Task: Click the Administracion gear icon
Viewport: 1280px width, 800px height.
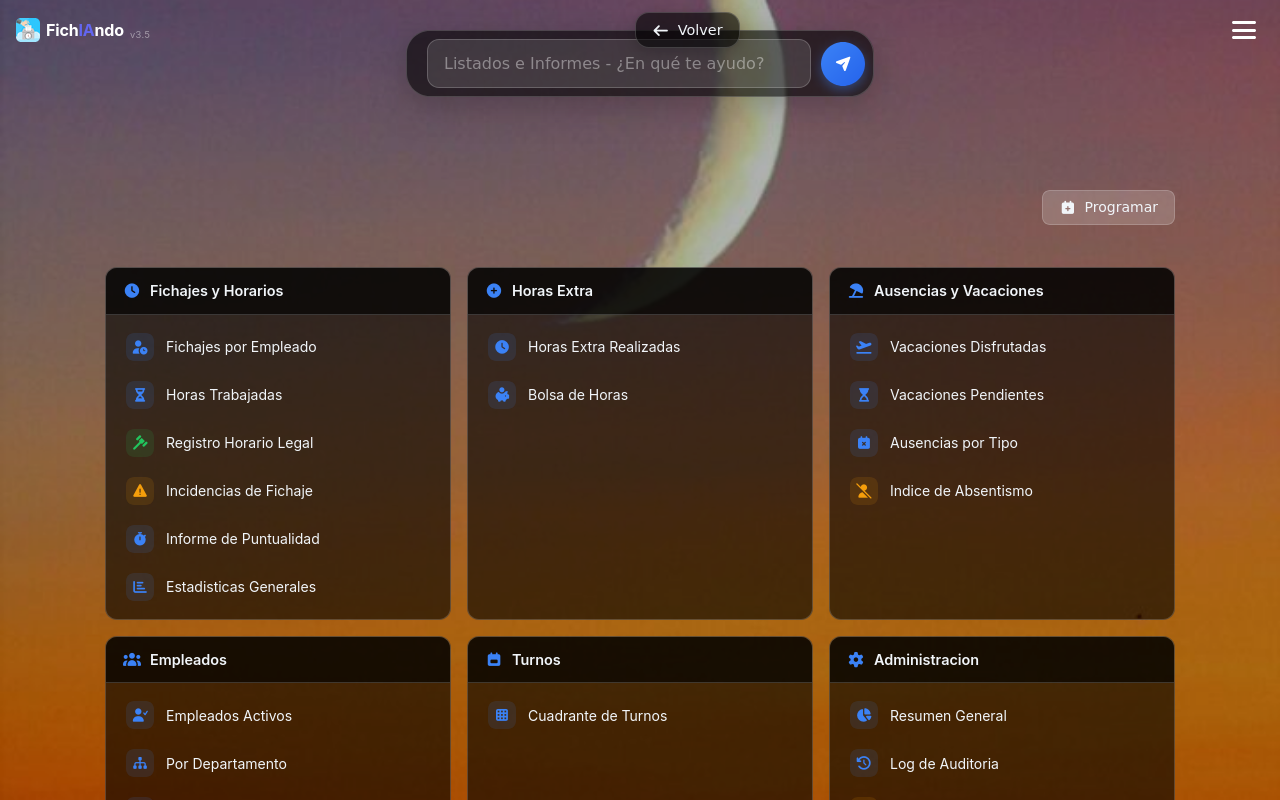Action: [x=856, y=660]
